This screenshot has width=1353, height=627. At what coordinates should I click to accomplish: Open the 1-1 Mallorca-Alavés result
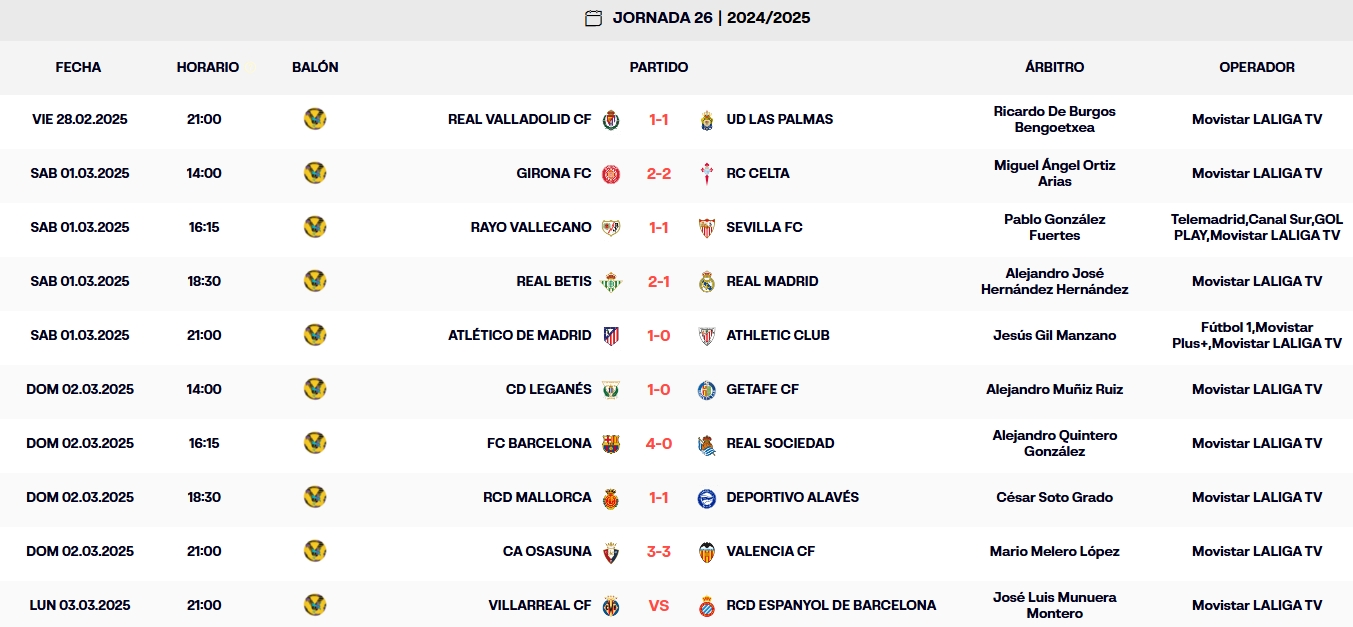pyautogui.click(x=659, y=497)
